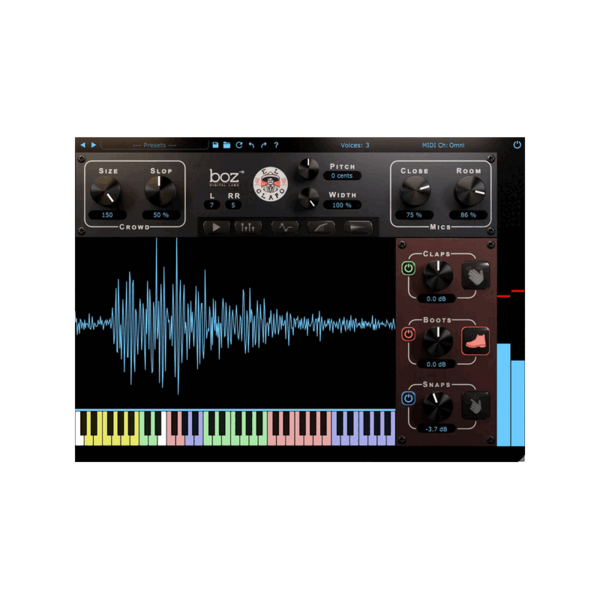
Task: Turn the Pitch knob
Action: 308,168
